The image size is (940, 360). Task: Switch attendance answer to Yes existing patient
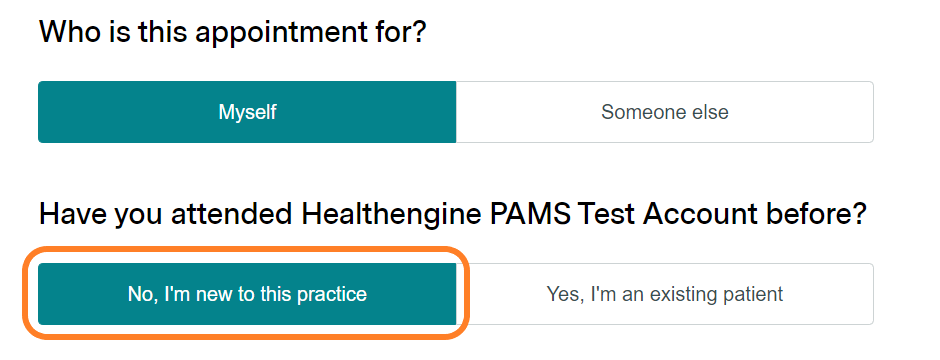(x=664, y=294)
